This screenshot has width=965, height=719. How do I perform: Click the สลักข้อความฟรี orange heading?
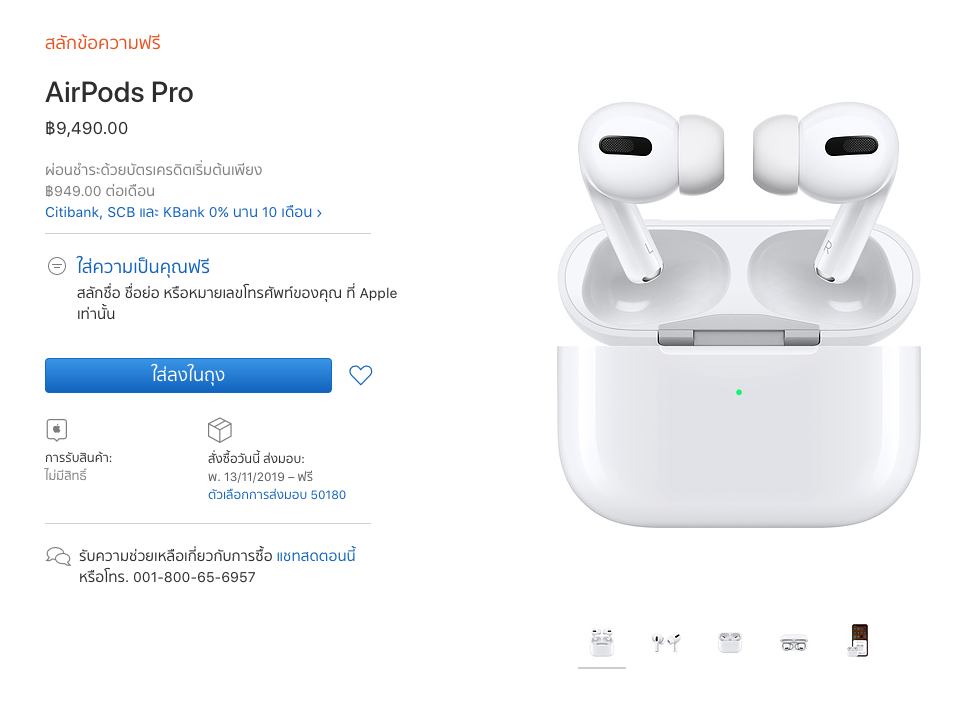(103, 43)
